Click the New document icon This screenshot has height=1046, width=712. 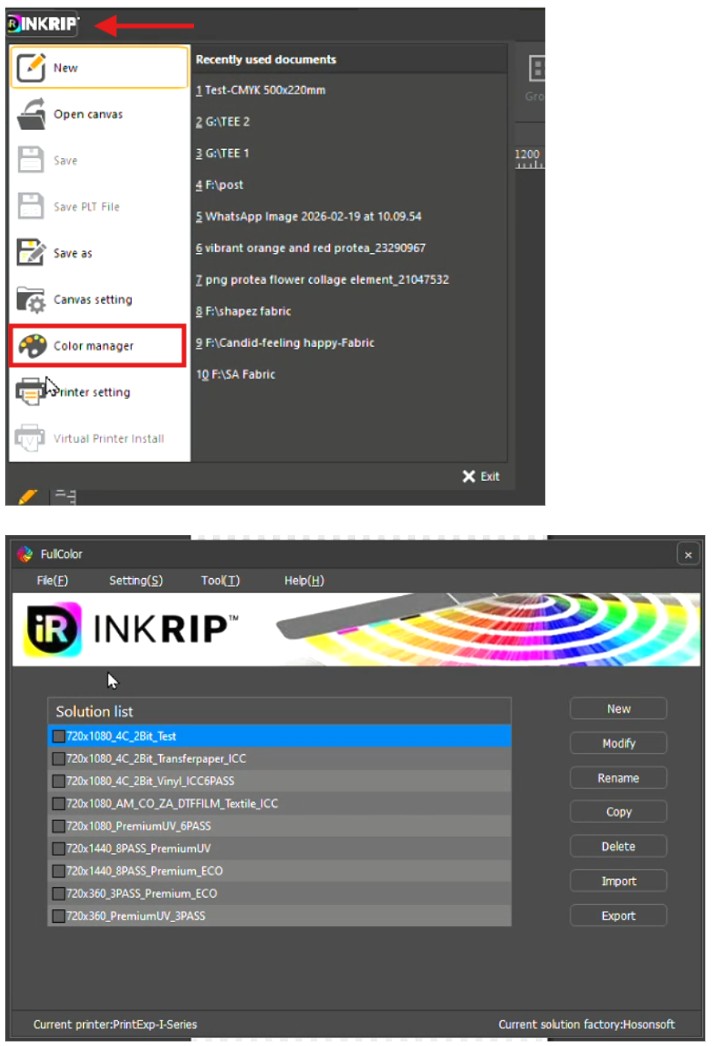[x=31, y=67]
